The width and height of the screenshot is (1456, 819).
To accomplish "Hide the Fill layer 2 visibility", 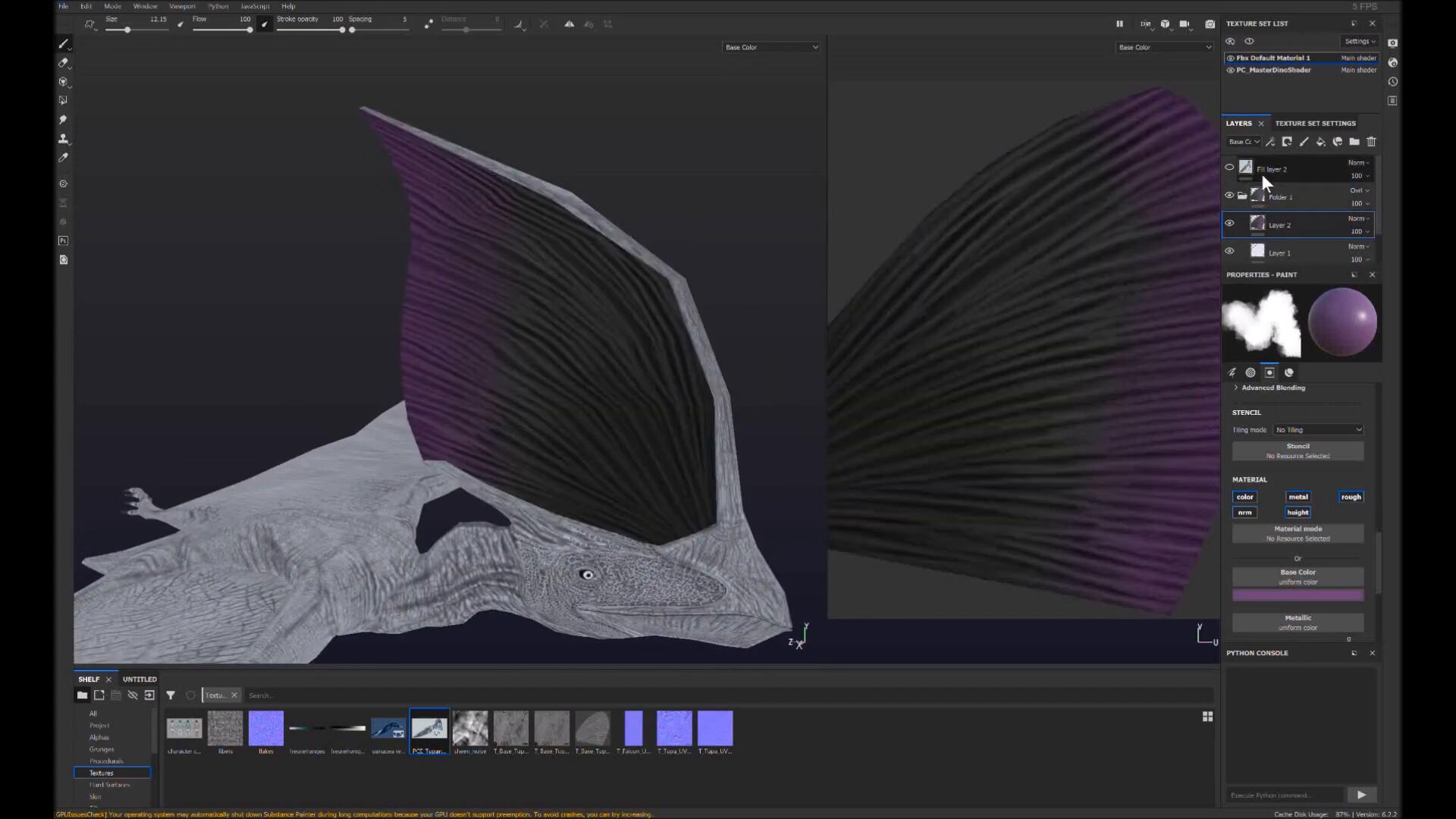I will pyautogui.click(x=1229, y=168).
